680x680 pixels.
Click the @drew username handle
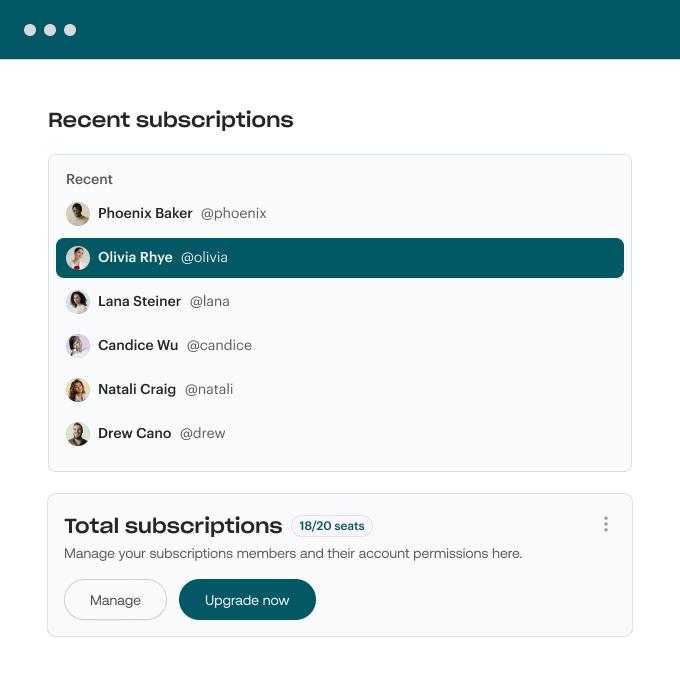click(202, 434)
